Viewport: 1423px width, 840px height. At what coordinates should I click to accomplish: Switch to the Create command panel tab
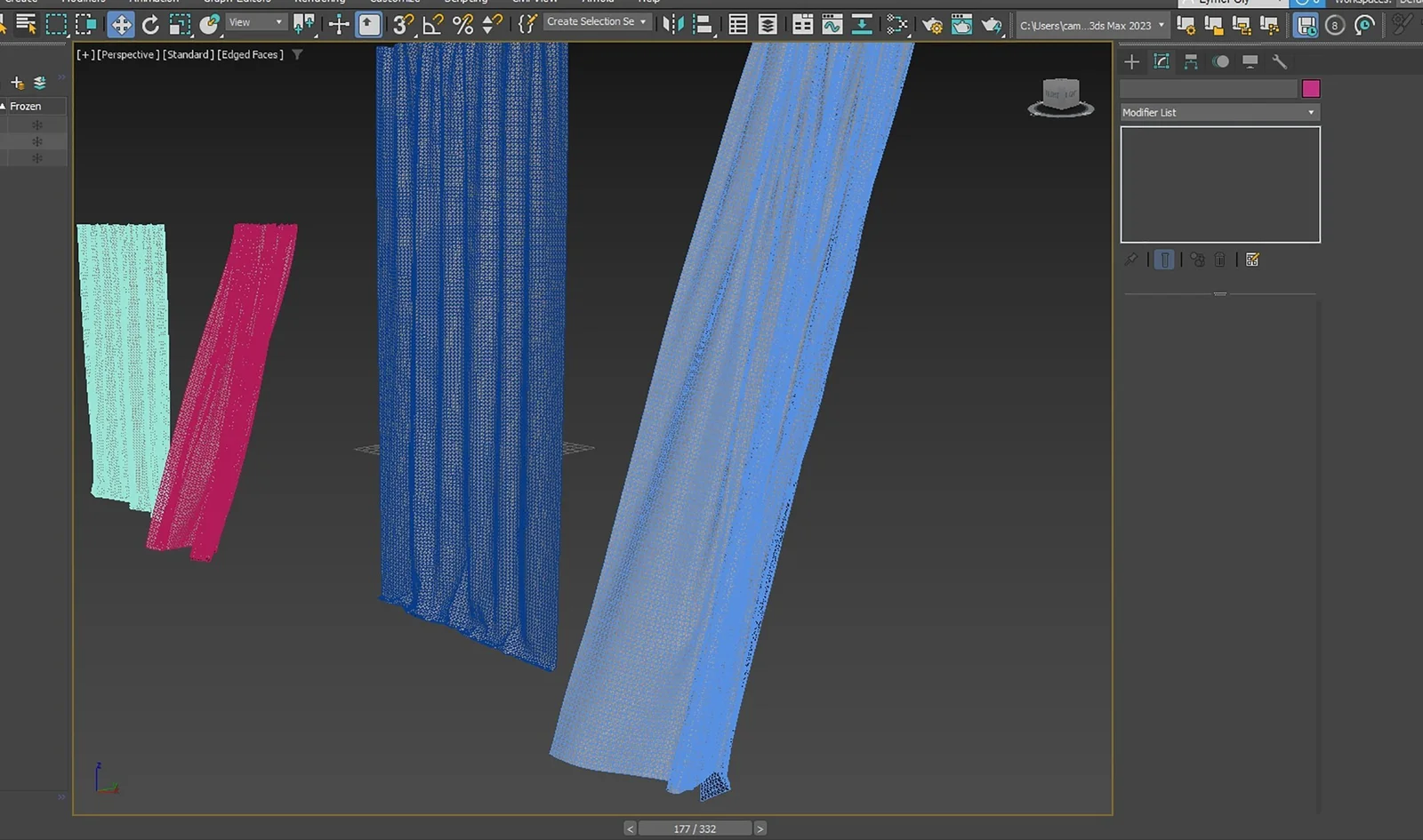1131,62
